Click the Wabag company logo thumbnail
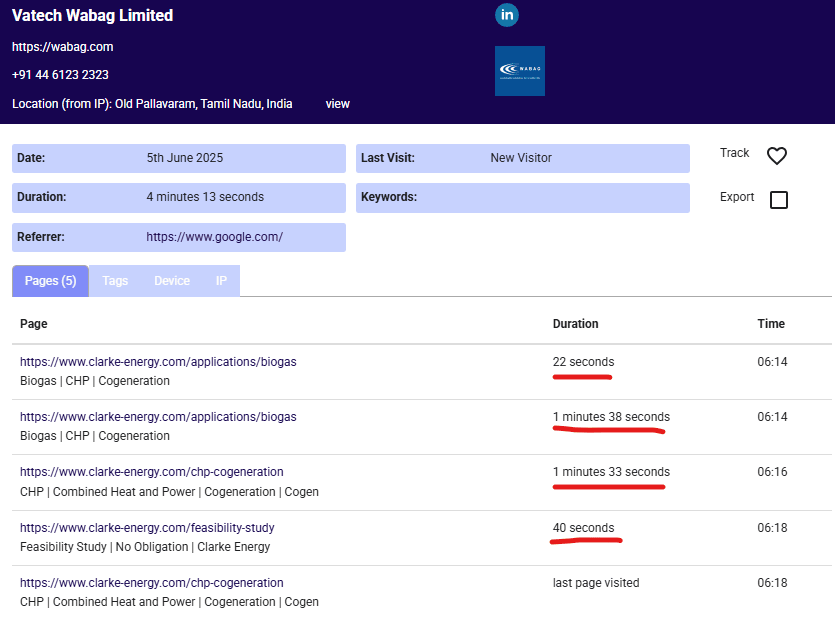 pos(520,71)
